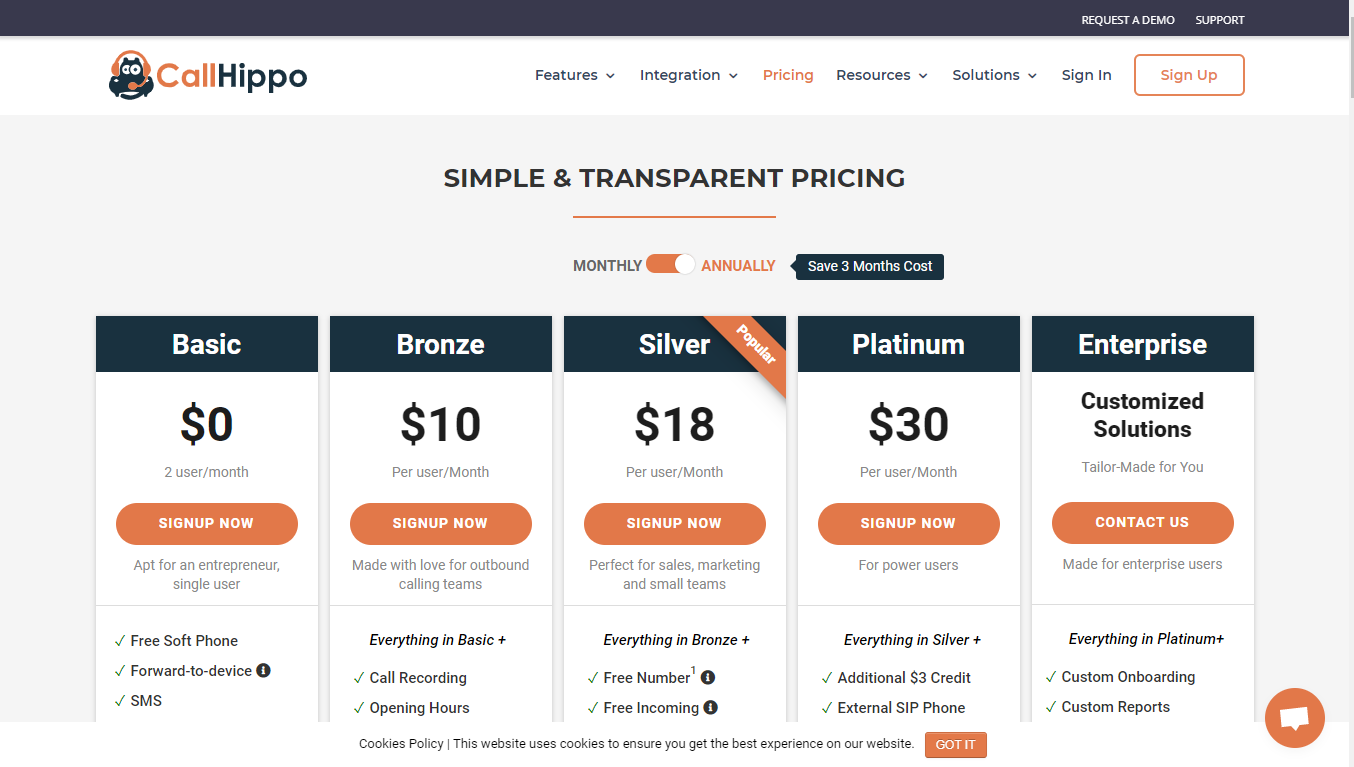
Task: Expand the Solutions dropdown menu
Action: (x=995, y=75)
